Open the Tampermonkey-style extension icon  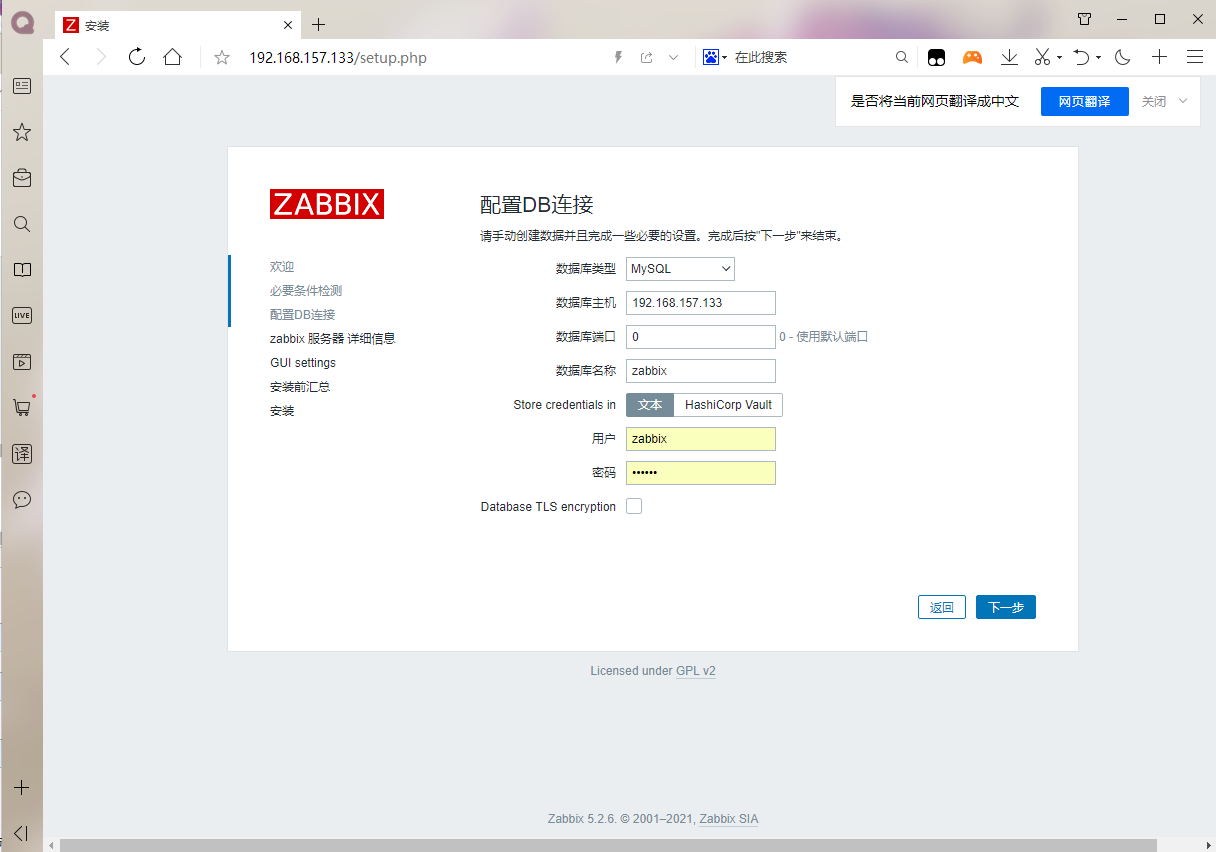pyautogui.click(x=936, y=58)
